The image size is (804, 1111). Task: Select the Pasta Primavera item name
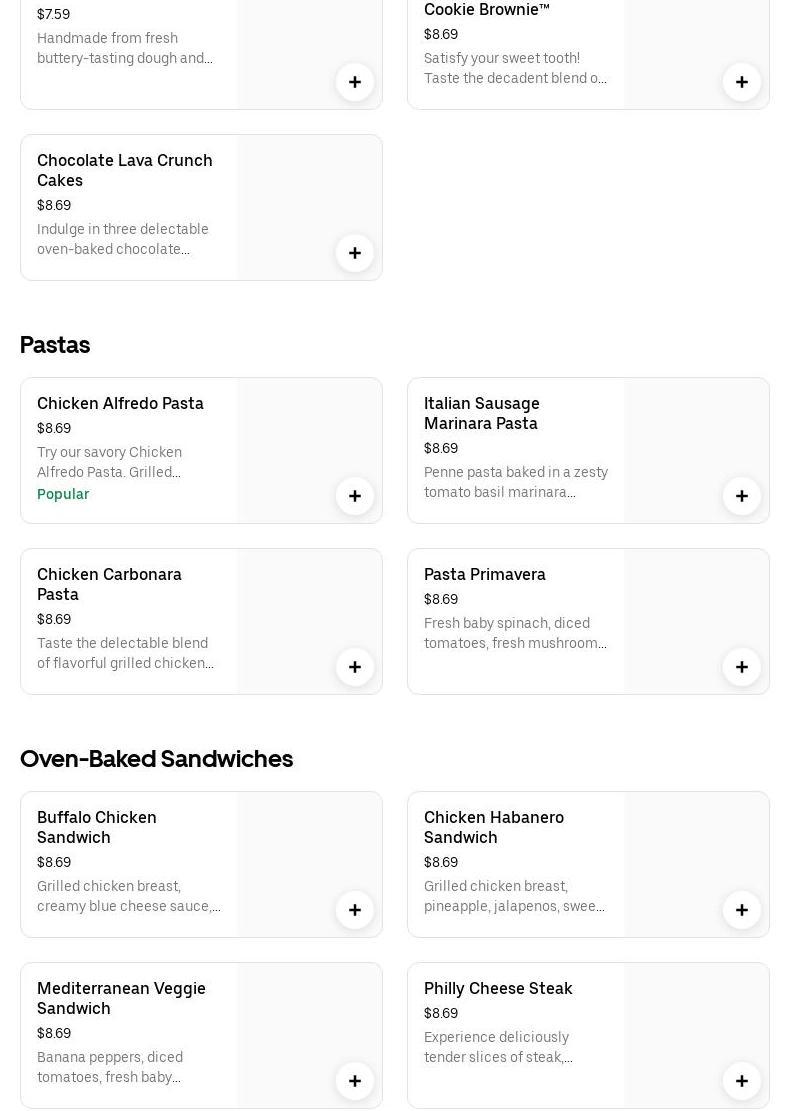coord(485,574)
